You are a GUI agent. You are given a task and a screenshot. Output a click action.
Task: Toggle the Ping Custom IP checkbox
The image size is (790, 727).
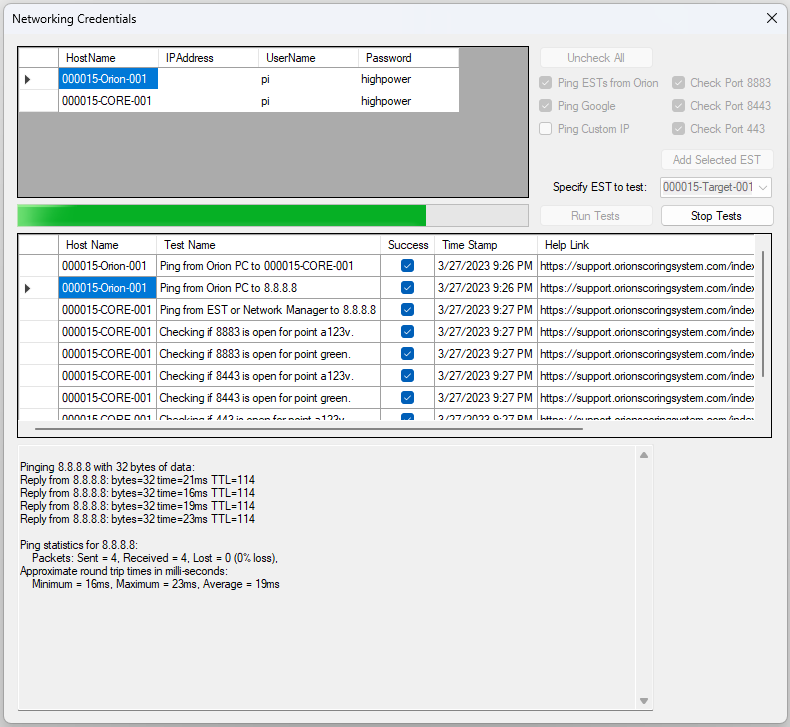click(546, 129)
